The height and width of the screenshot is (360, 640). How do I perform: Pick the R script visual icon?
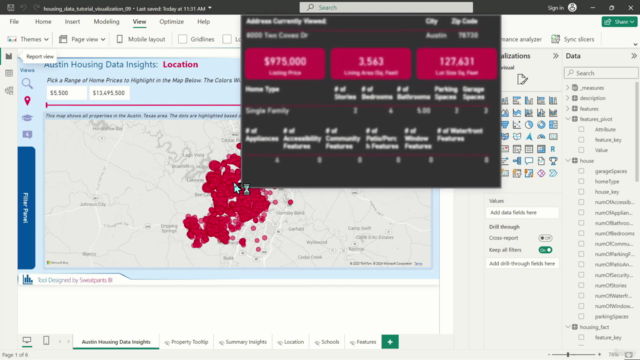pos(553,149)
